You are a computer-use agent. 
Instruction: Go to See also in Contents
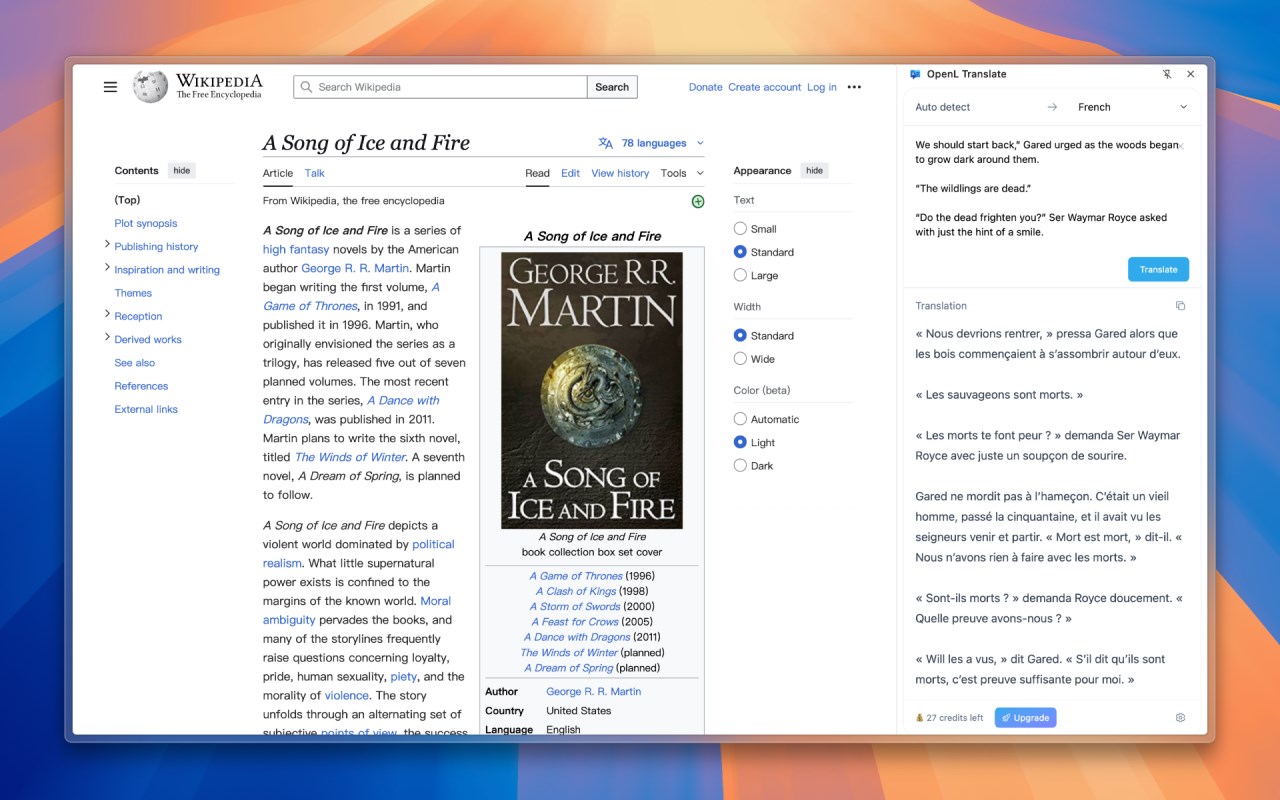click(x=135, y=363)
